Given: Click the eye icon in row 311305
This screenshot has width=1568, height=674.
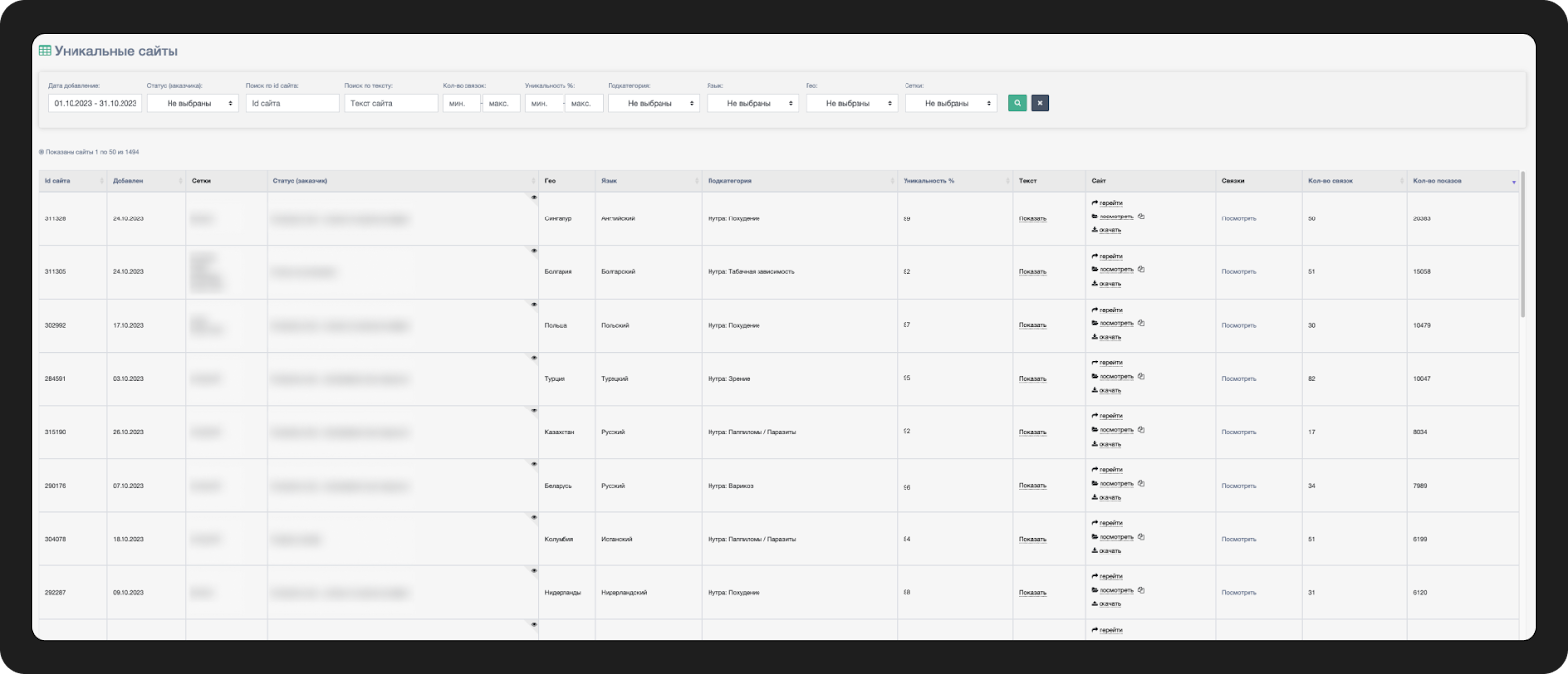Looking at the screenshot, I should point(534,251).
